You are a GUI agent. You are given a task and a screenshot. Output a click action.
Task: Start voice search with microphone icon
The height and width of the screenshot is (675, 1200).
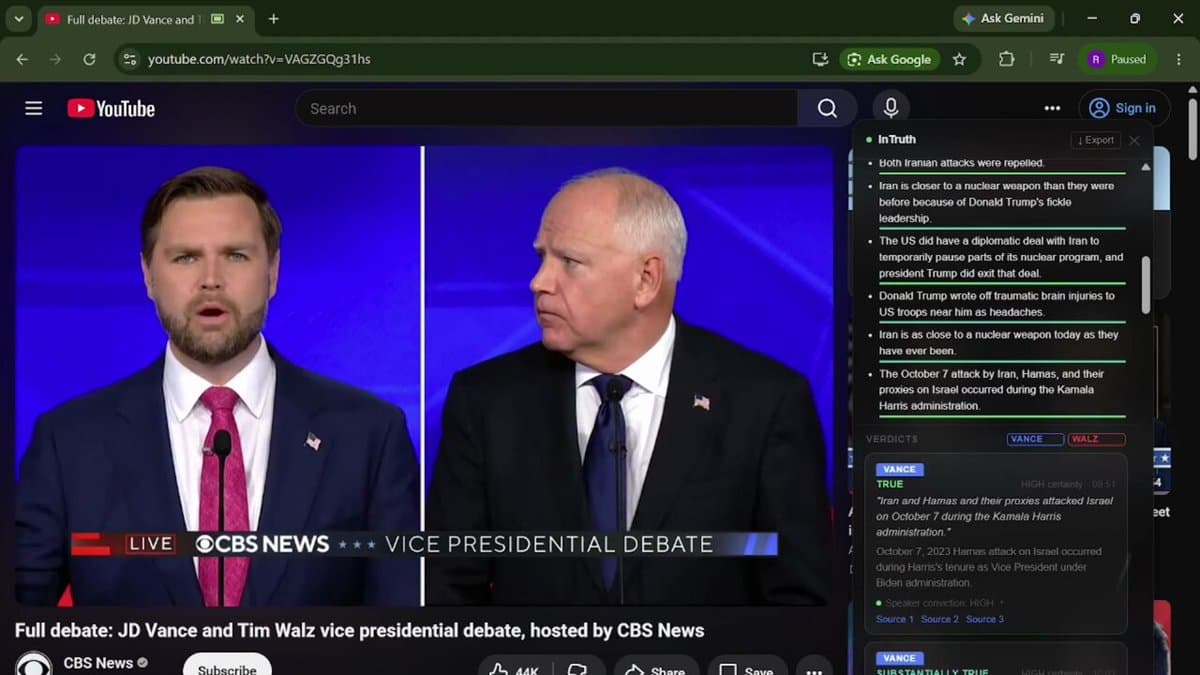[x=890, y=108]
